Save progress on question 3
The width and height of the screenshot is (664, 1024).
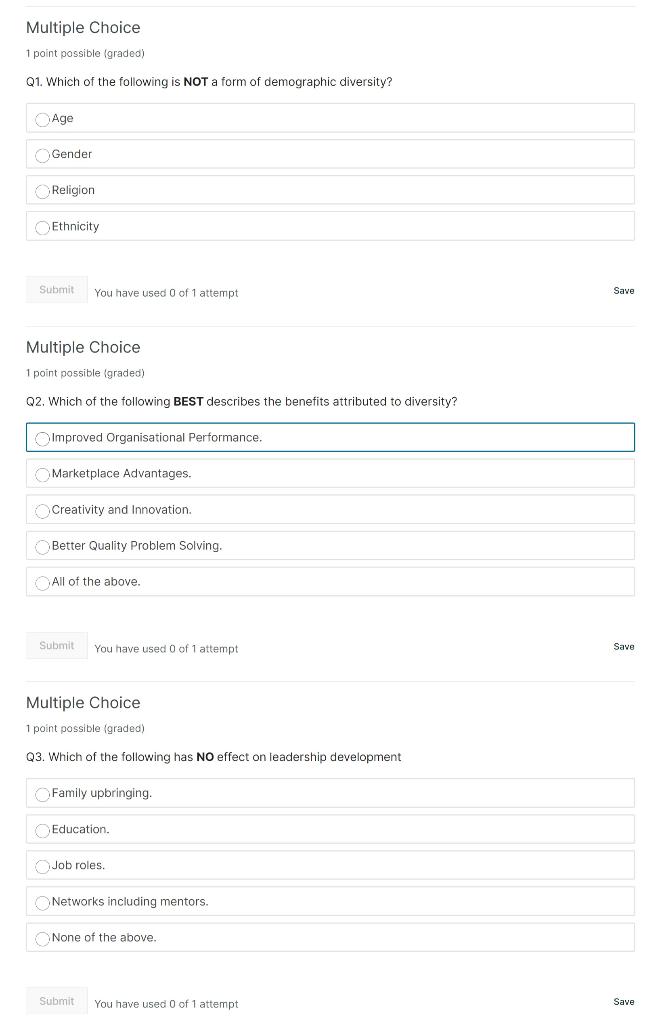[x=623, y=1001]
